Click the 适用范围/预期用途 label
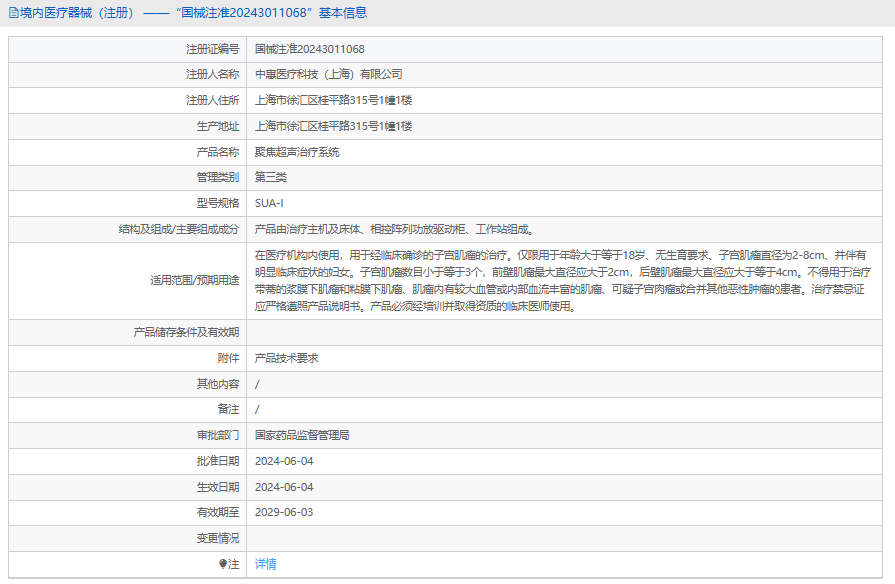 pyautogui.click(x=195, y=280)
